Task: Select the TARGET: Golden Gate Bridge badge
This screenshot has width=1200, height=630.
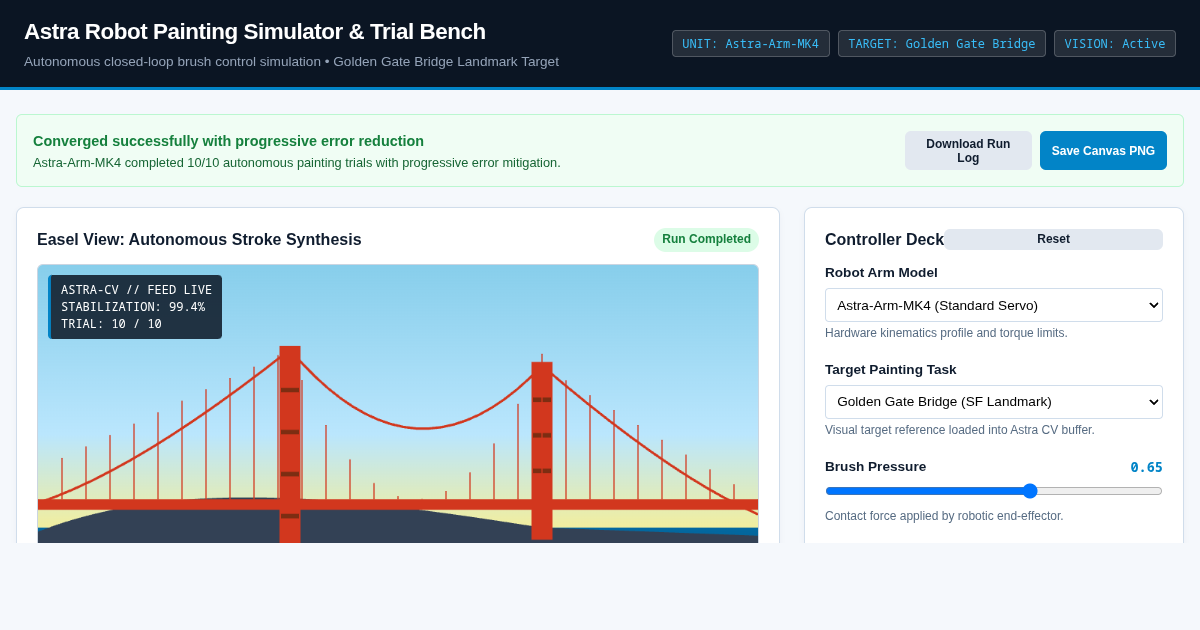Action: (942, 44)
